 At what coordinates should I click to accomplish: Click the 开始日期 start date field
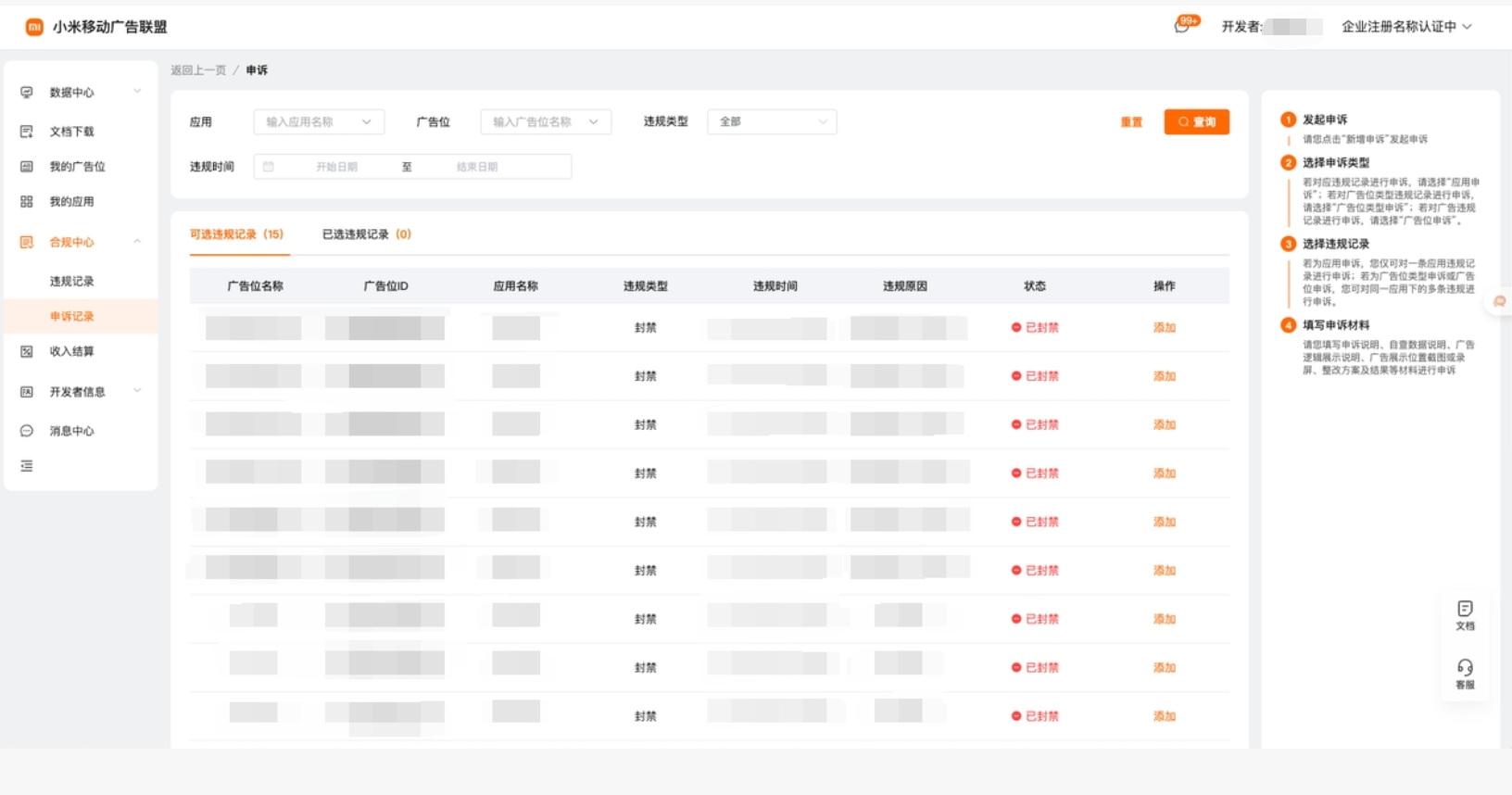coord(336,167)
